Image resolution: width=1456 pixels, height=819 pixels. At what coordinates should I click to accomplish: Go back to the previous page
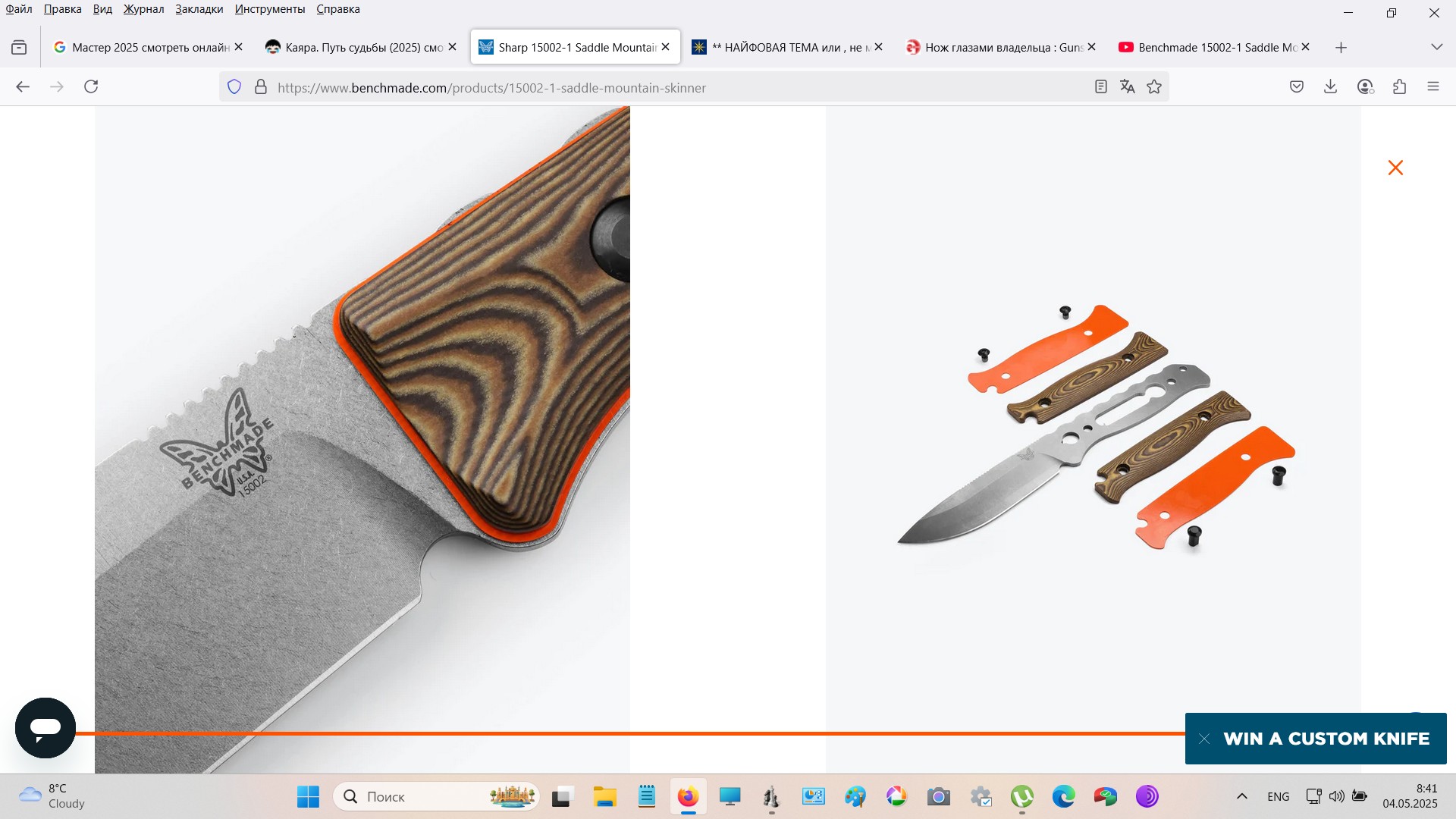coord(23,86)
